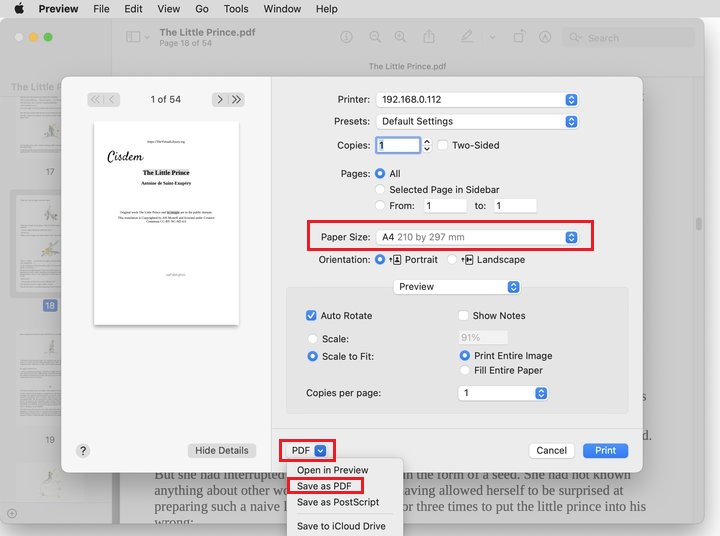The height and width of the screenshot is (536, 720).
Task: Open the Help menu
Action: pos(326,9)
